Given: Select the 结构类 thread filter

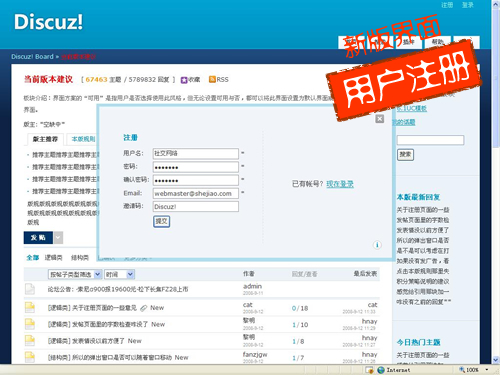Looking at the screenshot, I should [80, 257].
